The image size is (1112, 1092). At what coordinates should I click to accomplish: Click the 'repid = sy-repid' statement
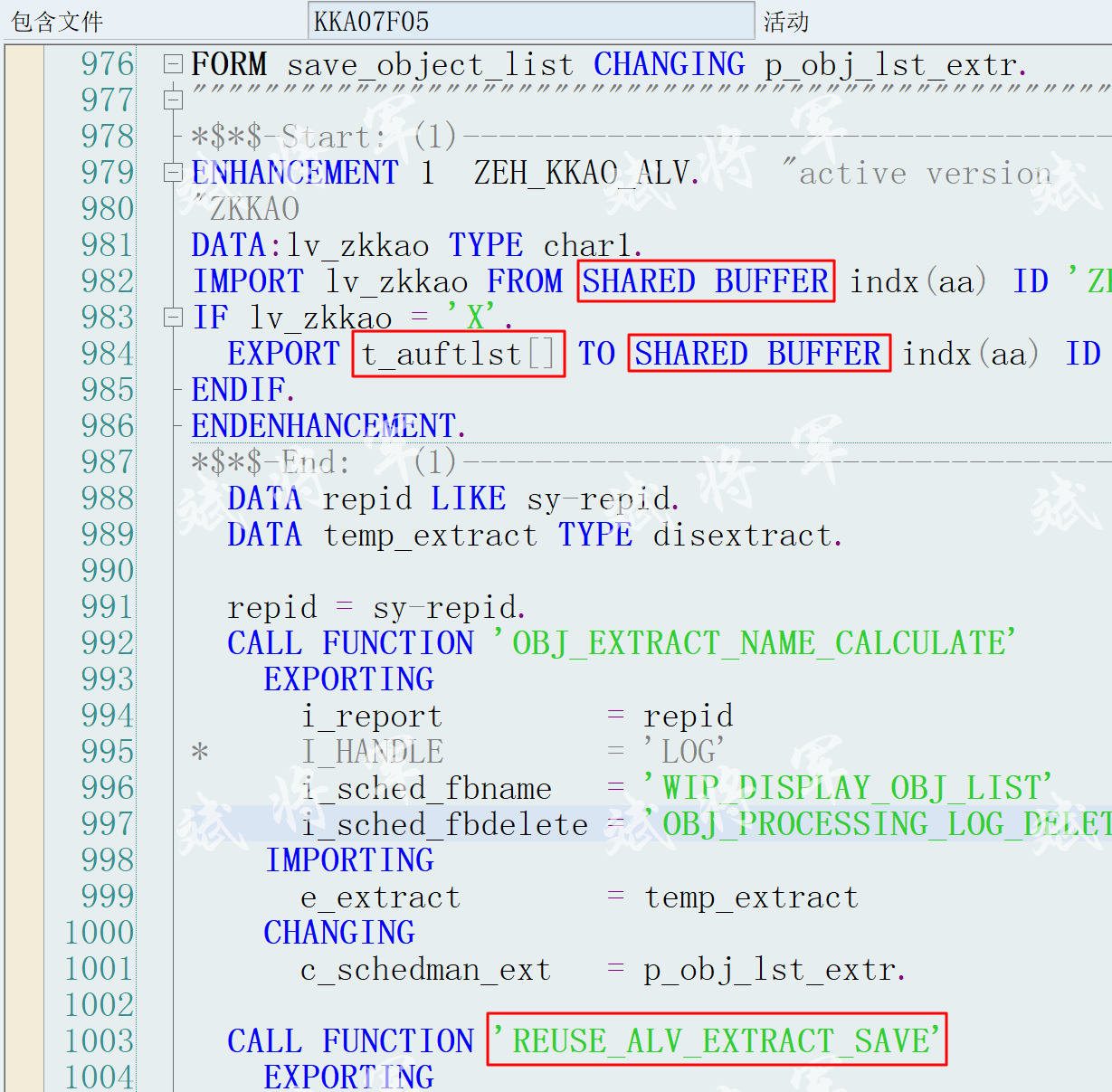(x=376, y=607)
